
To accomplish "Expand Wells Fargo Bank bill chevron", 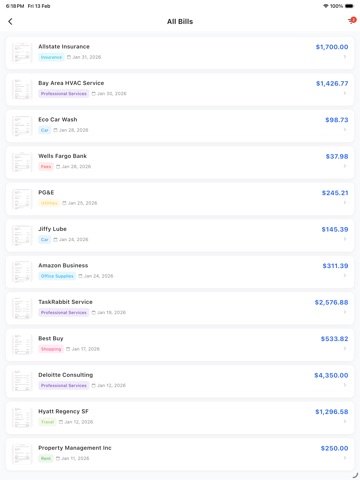I will 345,166.
